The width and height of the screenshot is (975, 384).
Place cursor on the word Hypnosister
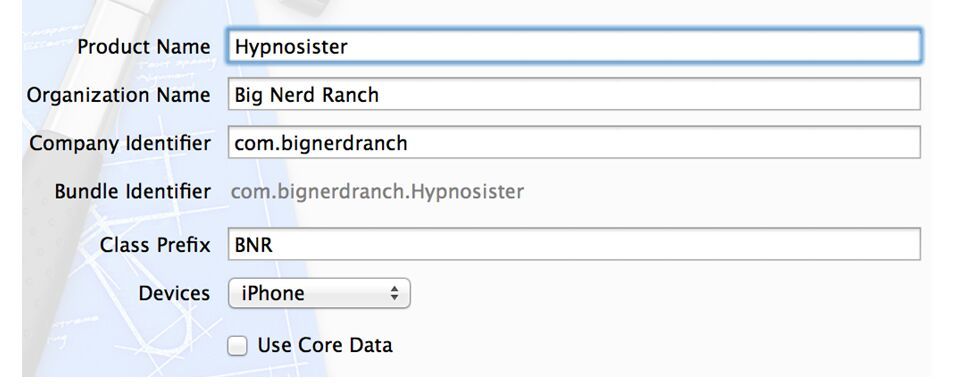point(291,47)
